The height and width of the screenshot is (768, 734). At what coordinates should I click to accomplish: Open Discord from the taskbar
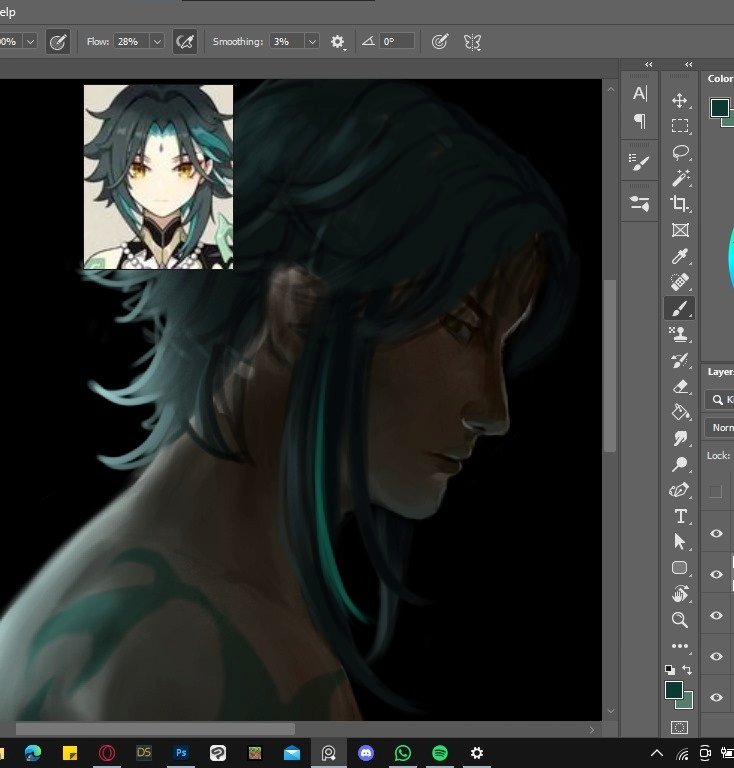pyautogui.click(x=366, y=753)
